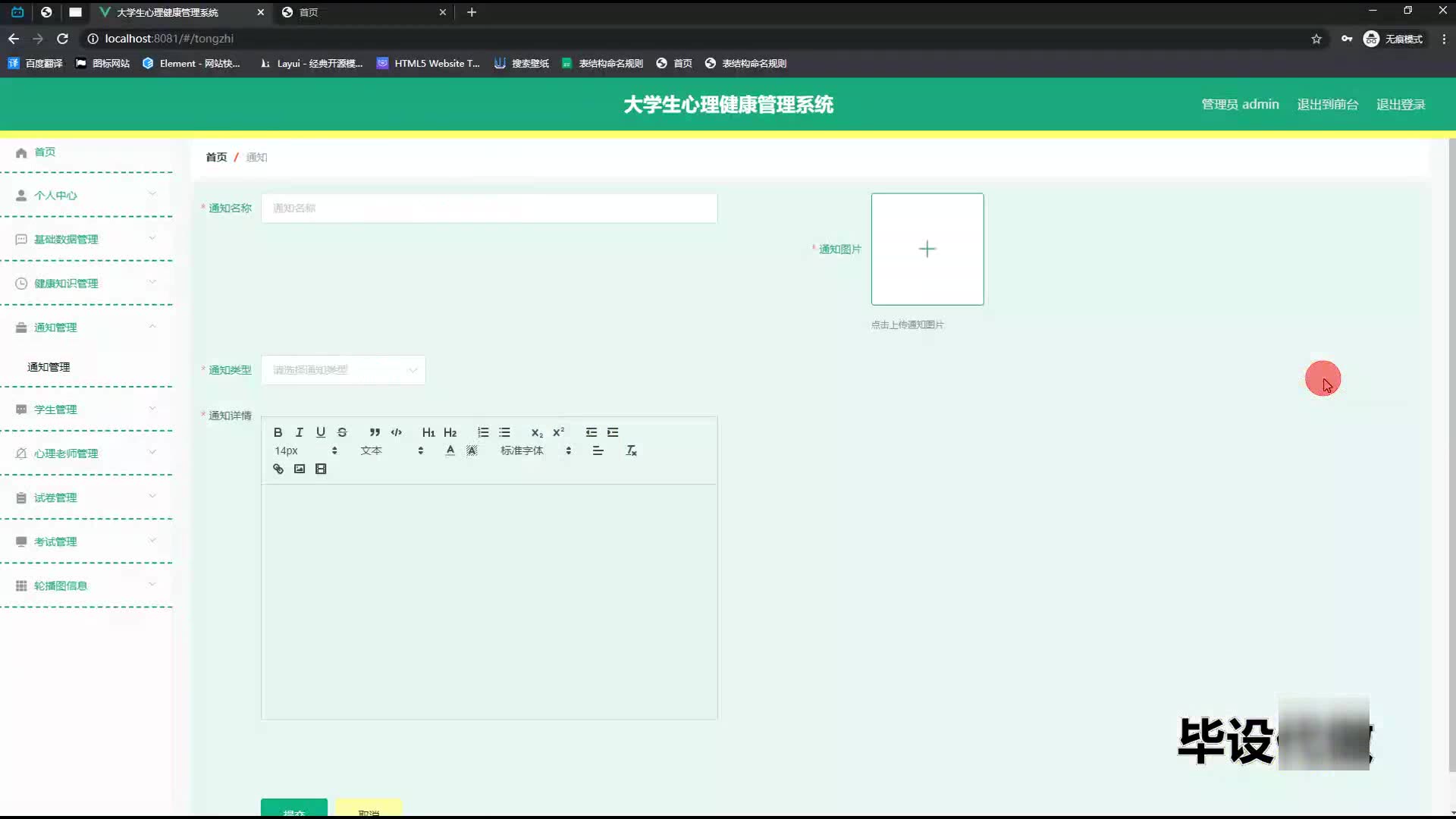1456x819 pixels.
Task: Click the insert image icon
Action: [300, 469]
